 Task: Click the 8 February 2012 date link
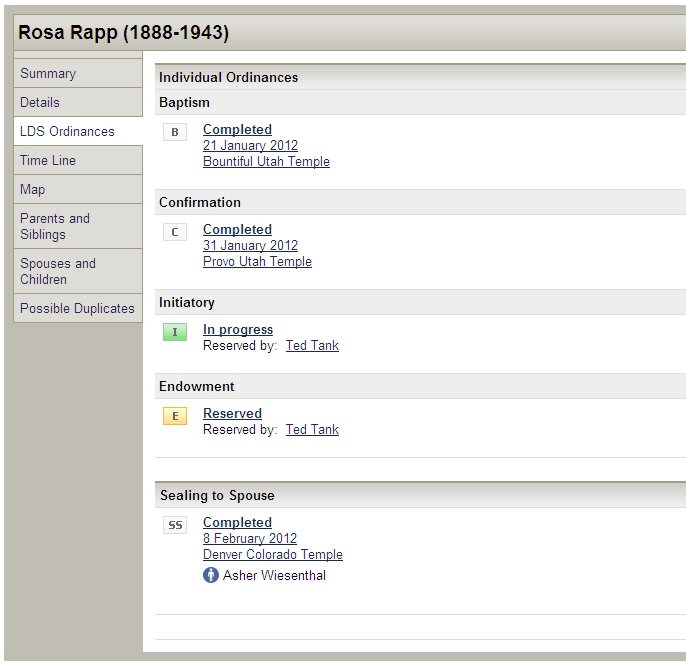250,538
